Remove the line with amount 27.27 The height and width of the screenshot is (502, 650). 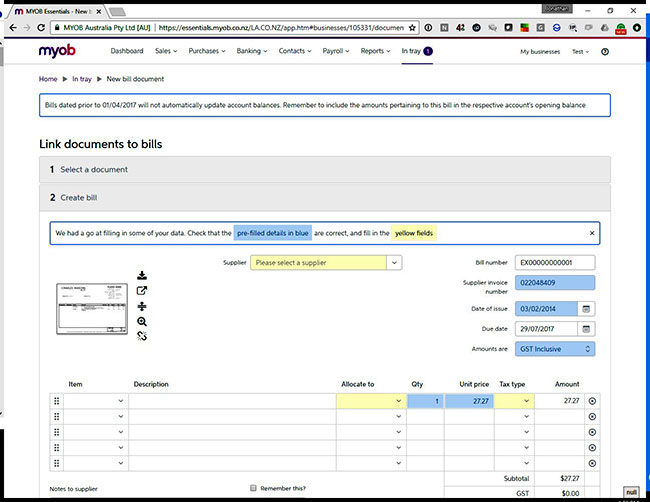[592, 401]
